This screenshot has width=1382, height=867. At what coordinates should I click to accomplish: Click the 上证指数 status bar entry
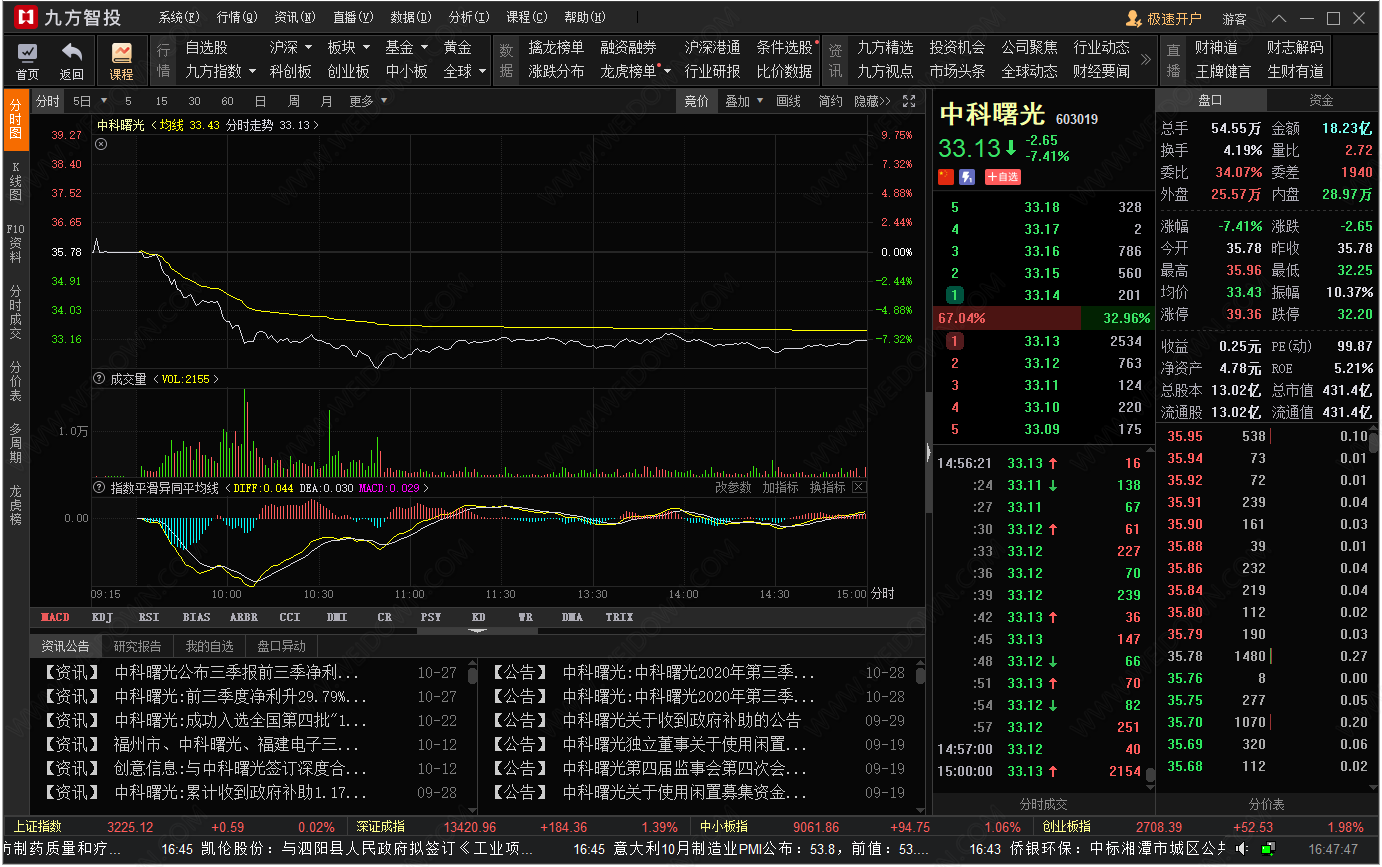[x=37, y=827]
